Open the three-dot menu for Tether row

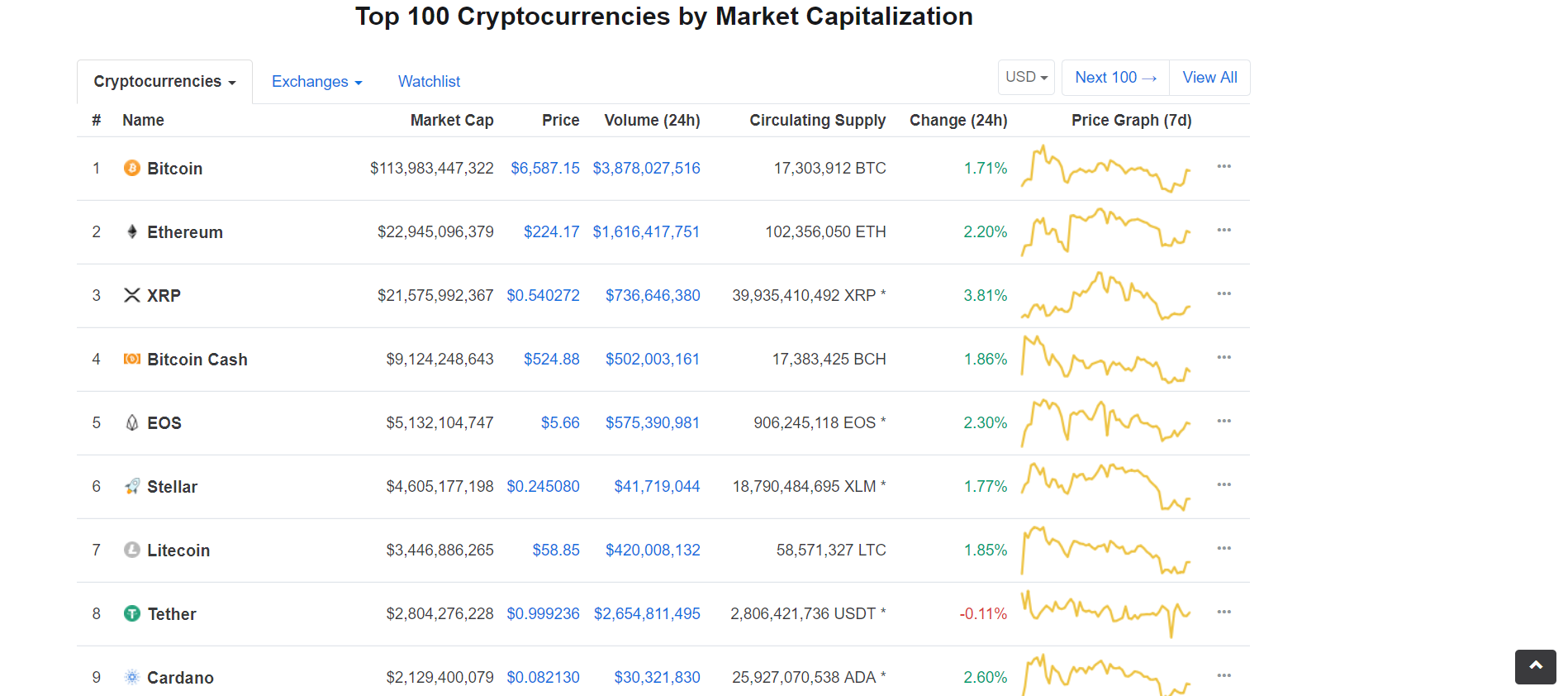1224,613
